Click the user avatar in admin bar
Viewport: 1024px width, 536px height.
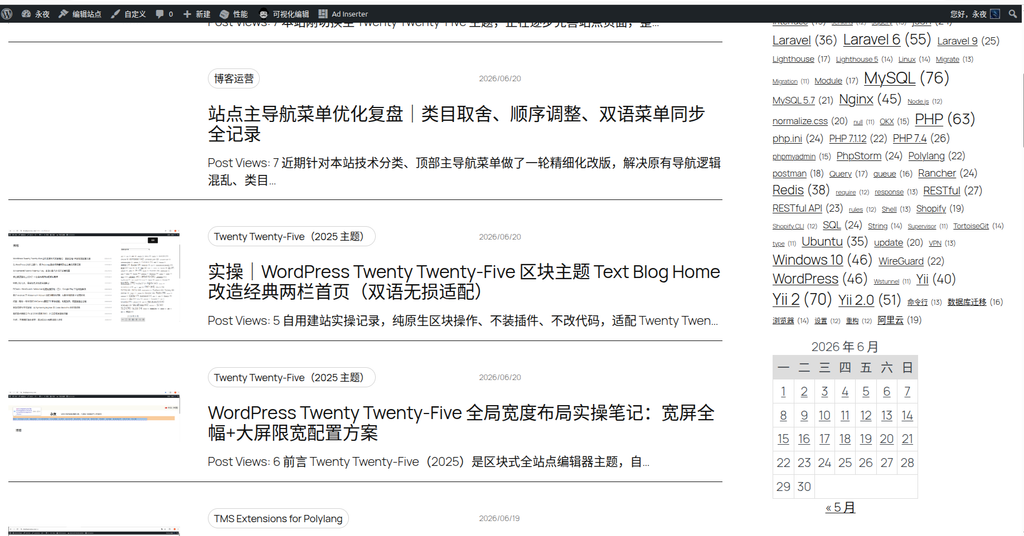pyautogui.click(x=995, y=14)
